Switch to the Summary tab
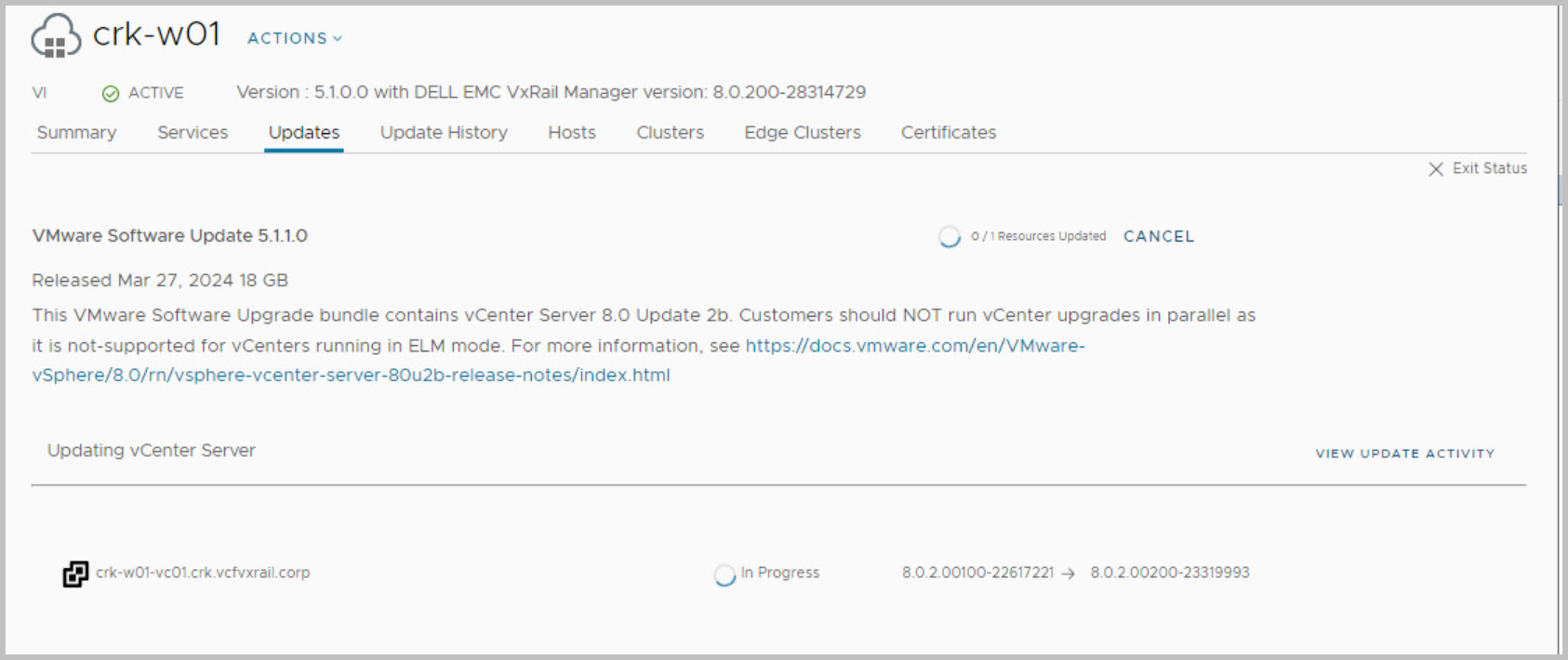The image size is (1568, 660). [76, 133]
